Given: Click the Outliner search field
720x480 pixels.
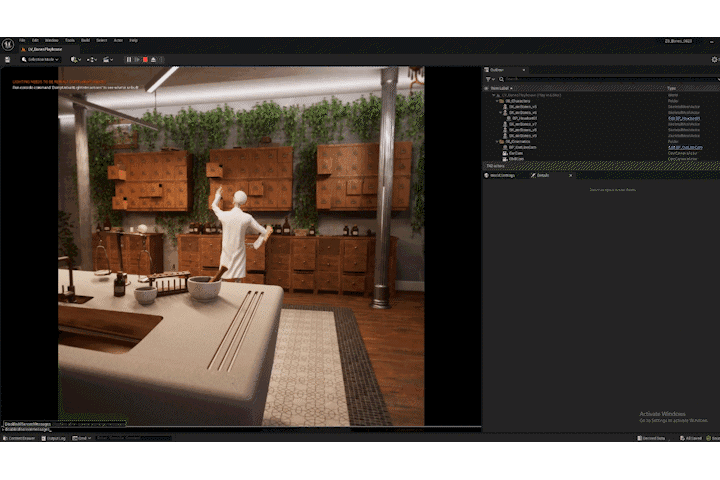Looking at the screenshot, I should 611,79.
